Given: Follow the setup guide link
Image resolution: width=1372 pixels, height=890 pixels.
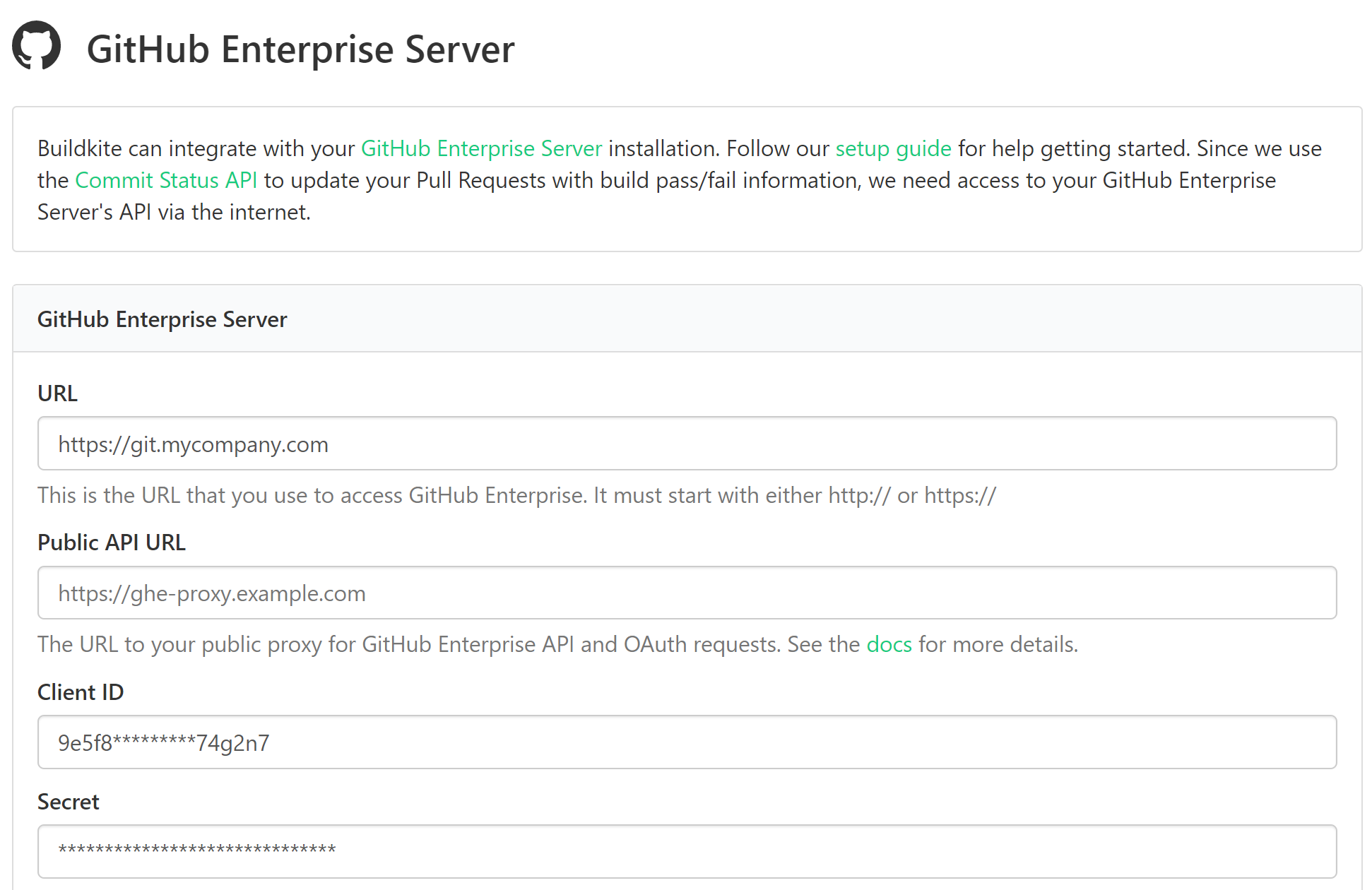Looking at the screenshot, I should [893, 149].
